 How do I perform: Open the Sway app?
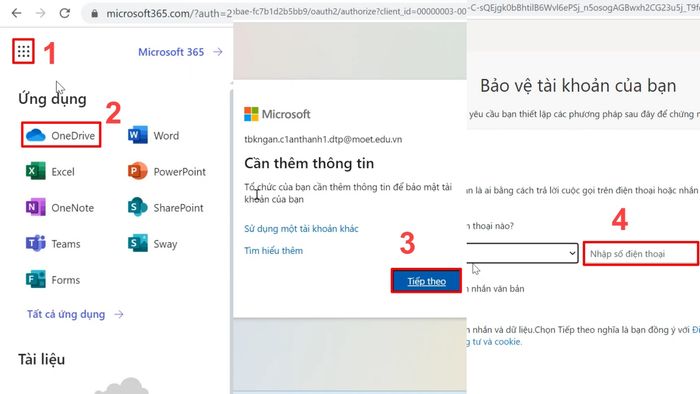[153, 244]
